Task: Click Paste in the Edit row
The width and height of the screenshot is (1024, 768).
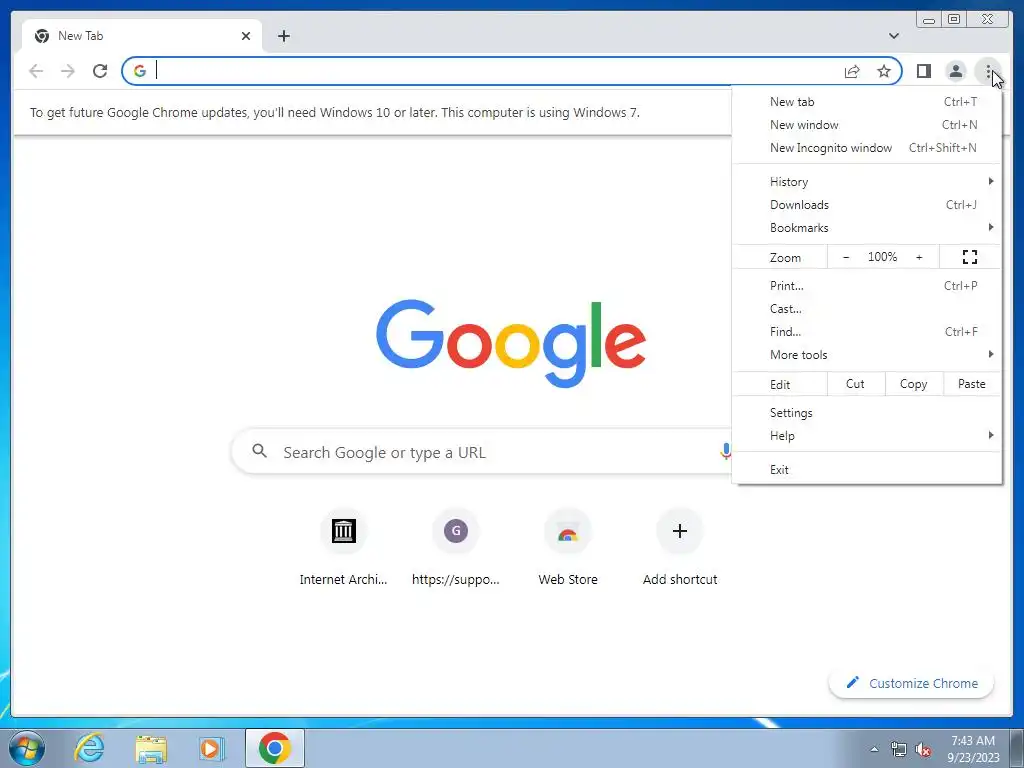Action: (972, 384)
